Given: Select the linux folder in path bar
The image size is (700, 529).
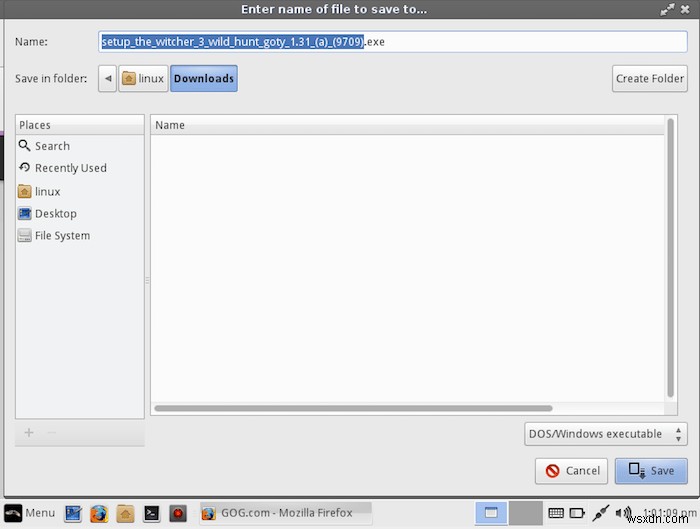Looking at the screenshot, I should pyautogui.click(x=143, y=79).
